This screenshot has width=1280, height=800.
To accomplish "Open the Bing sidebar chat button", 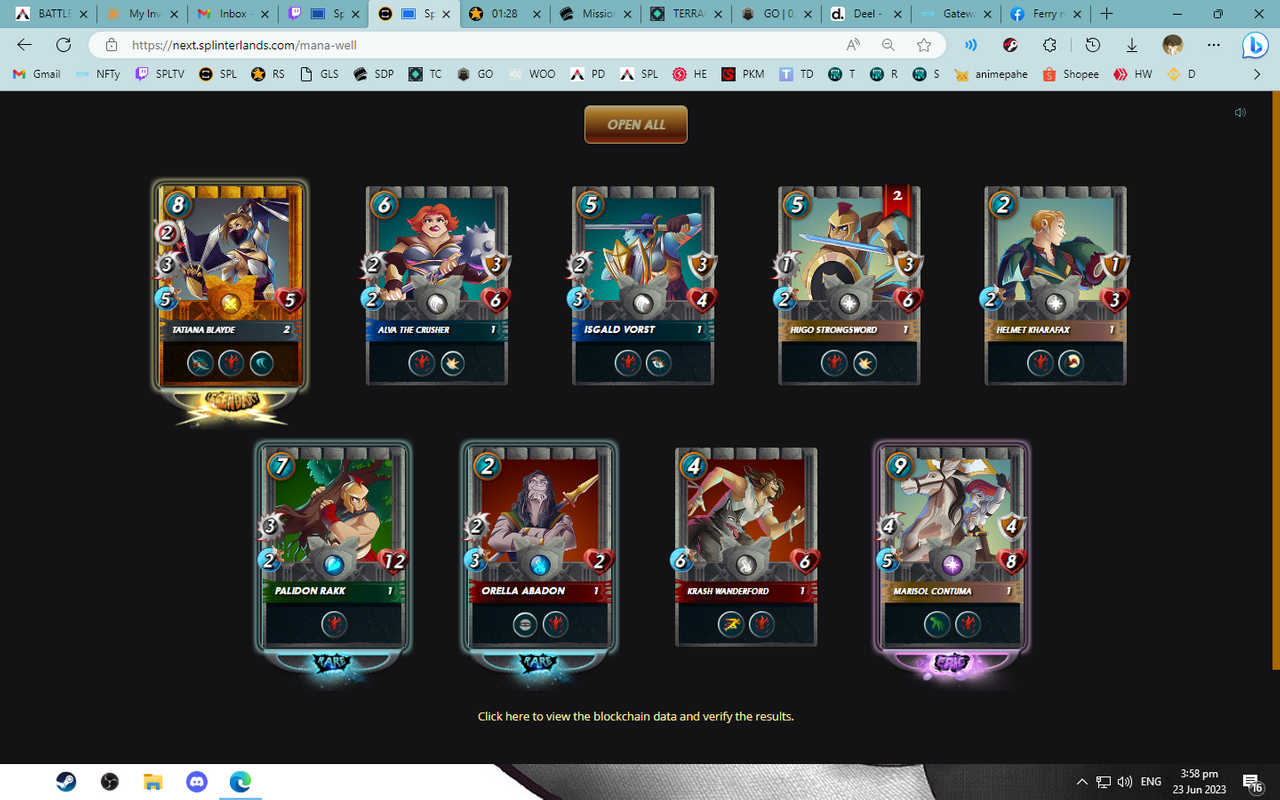I will [x=1255, y=45].
